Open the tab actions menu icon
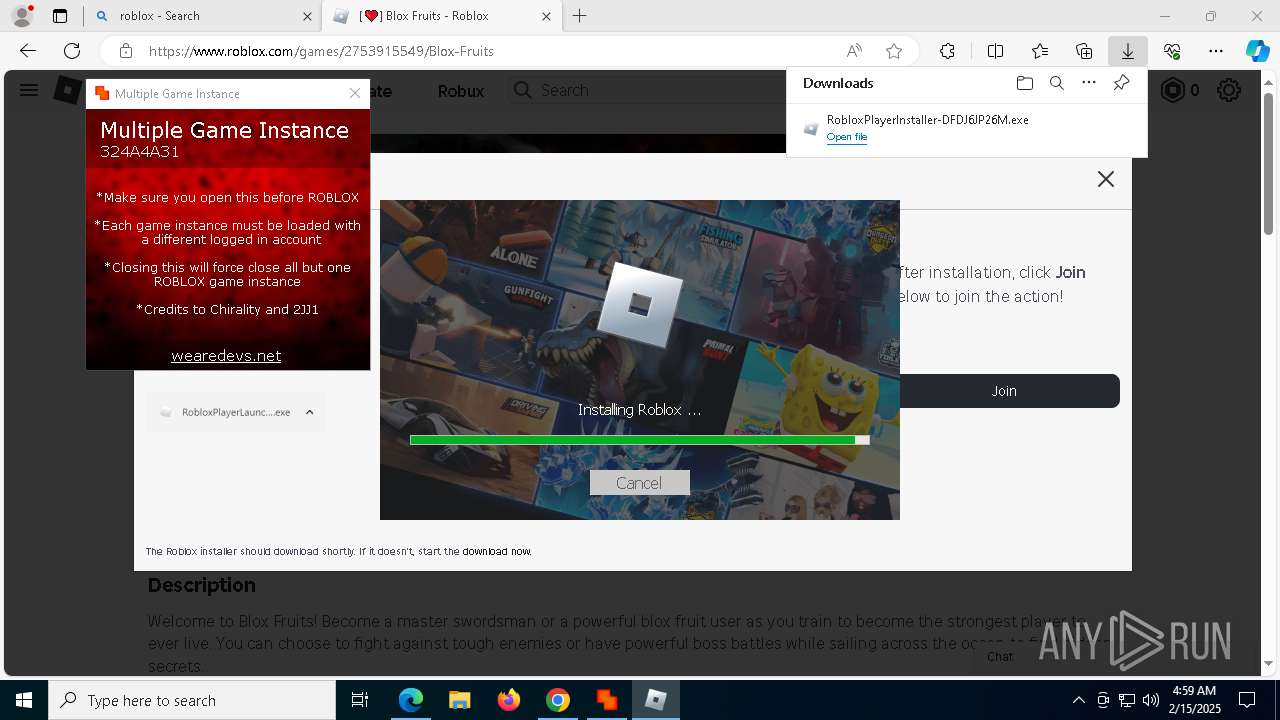Image resolution: width=1280 pixels, height=720 pixels. [60, 16]
